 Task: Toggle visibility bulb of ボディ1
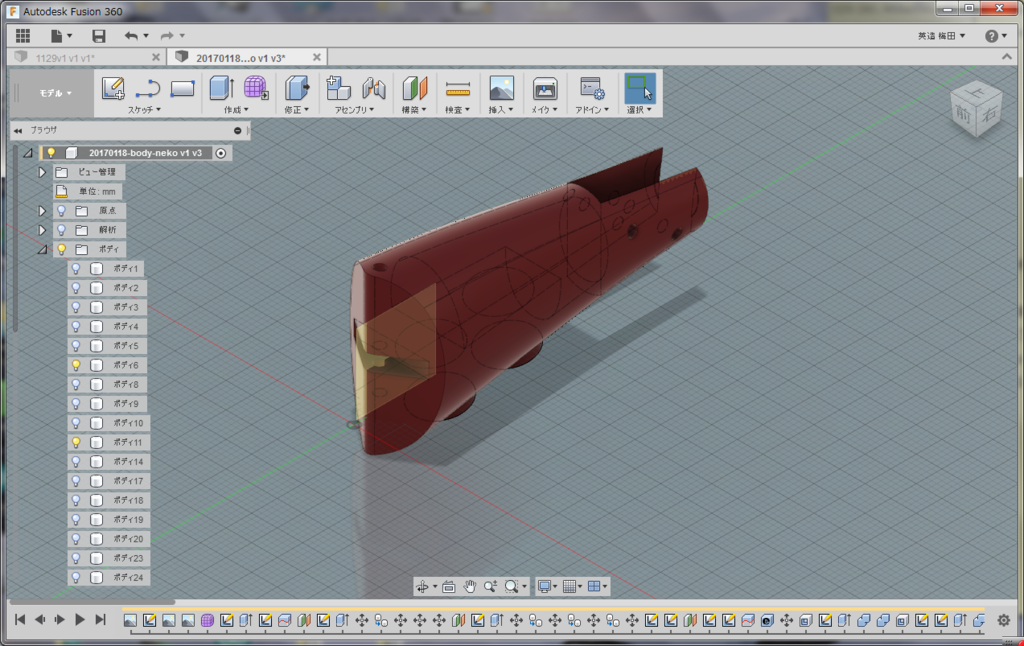tap(76, 268)
